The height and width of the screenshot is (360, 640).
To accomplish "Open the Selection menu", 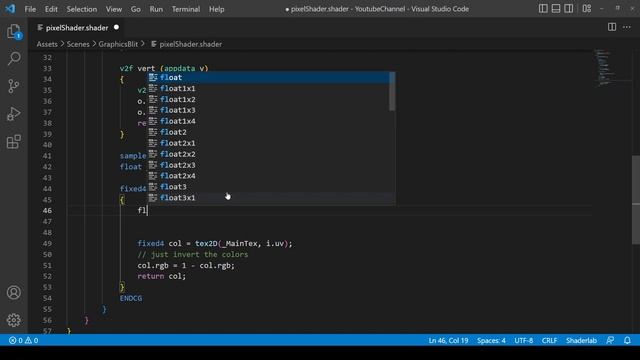I will [82, 9].
